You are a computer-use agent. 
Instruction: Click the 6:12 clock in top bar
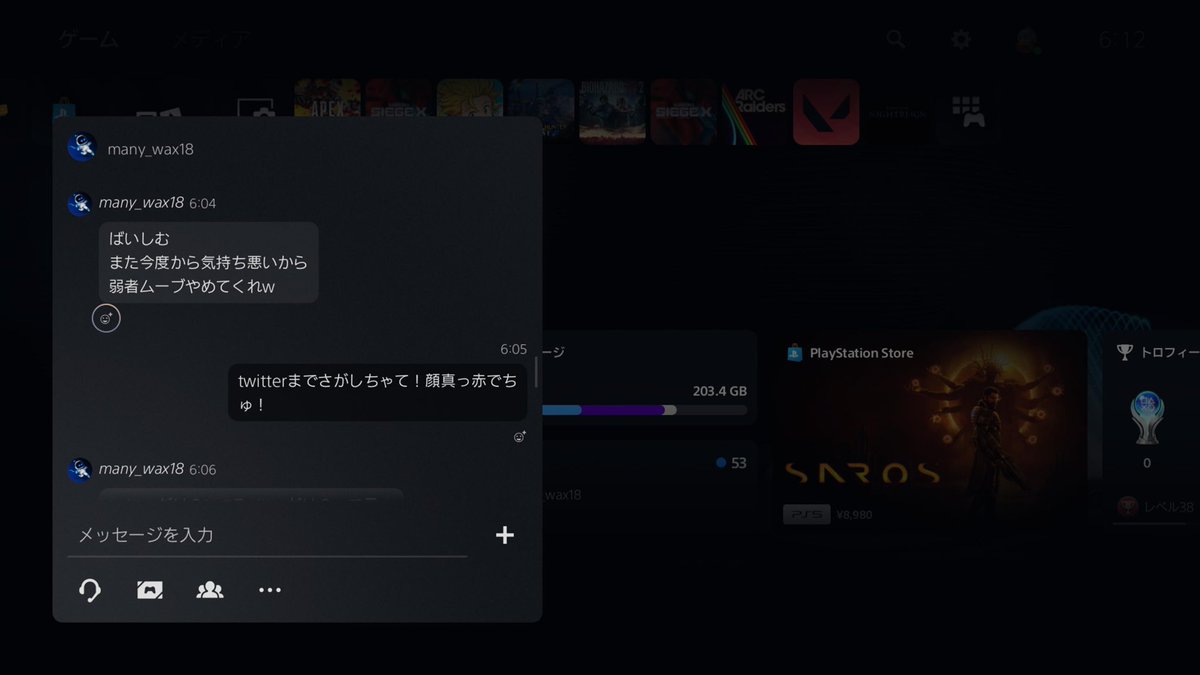1121,40
